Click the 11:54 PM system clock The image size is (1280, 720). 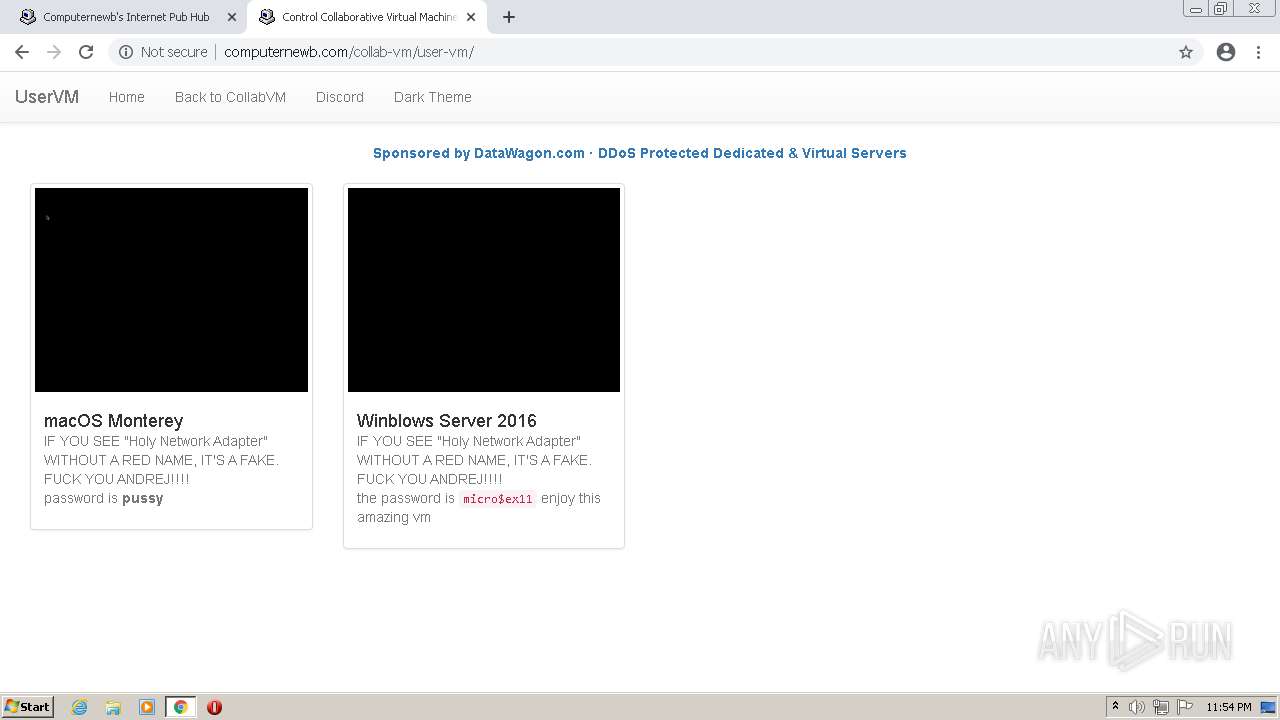click(x=1229, y=707)
